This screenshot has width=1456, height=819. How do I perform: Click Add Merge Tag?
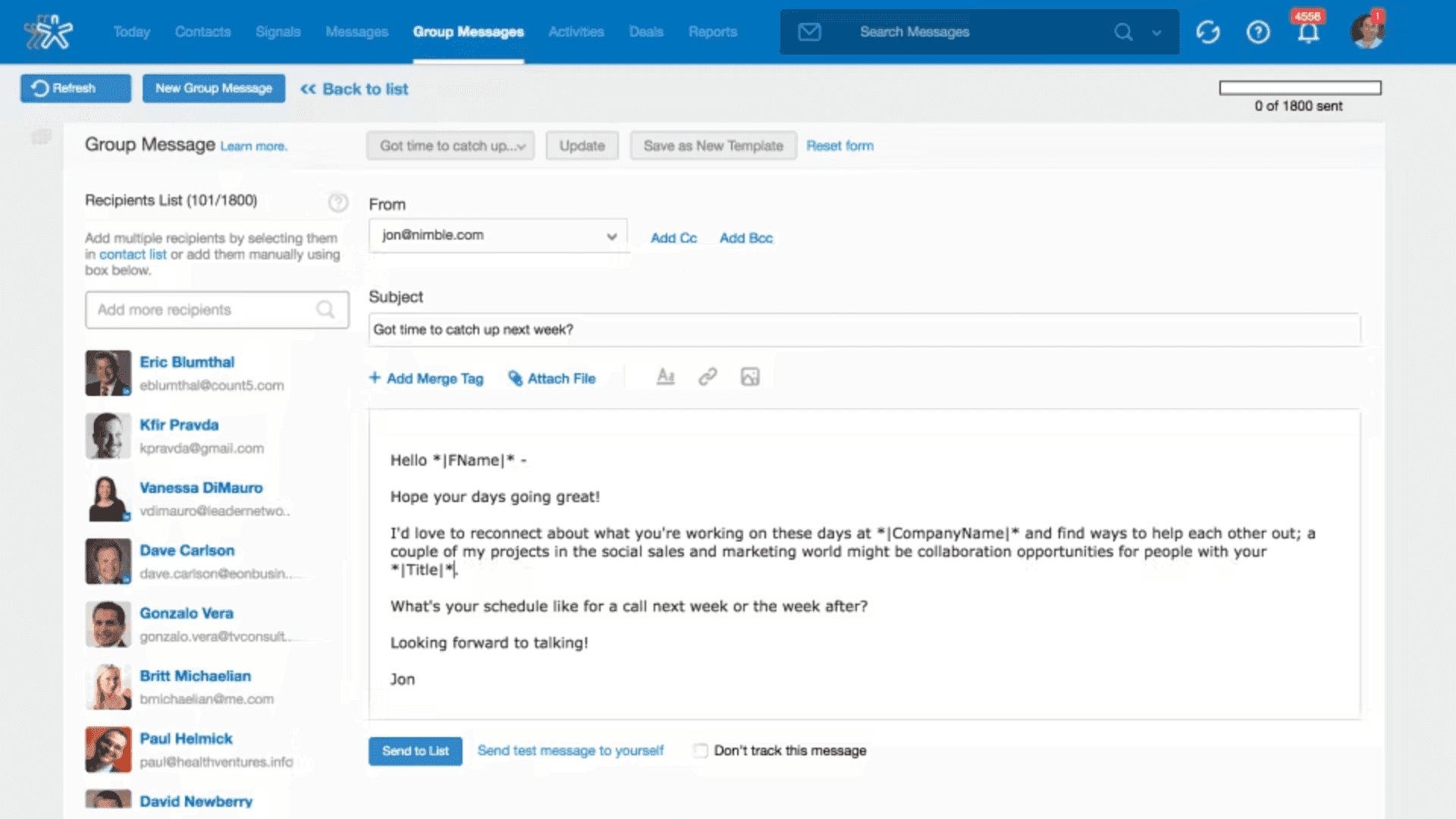click(x=426, y=378)
